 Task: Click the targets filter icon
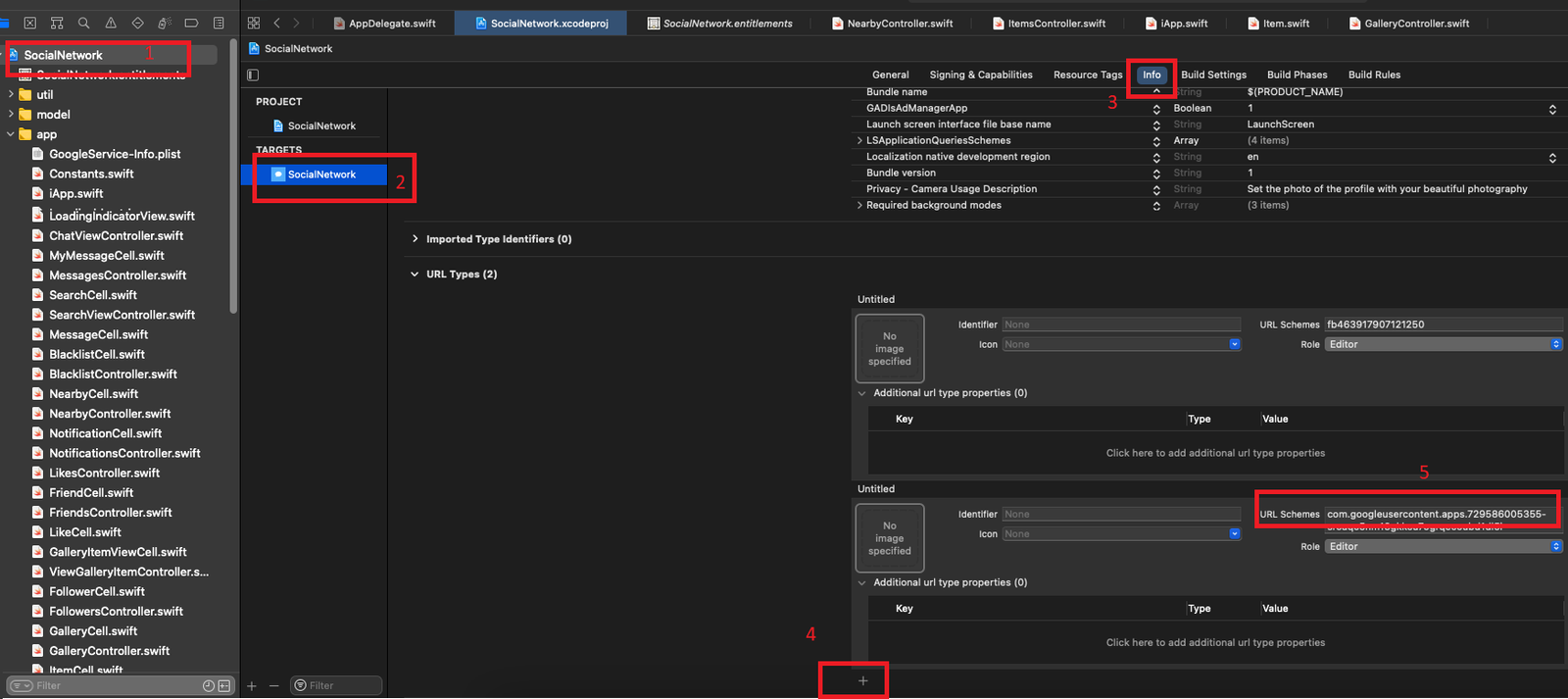pos(301,685)
